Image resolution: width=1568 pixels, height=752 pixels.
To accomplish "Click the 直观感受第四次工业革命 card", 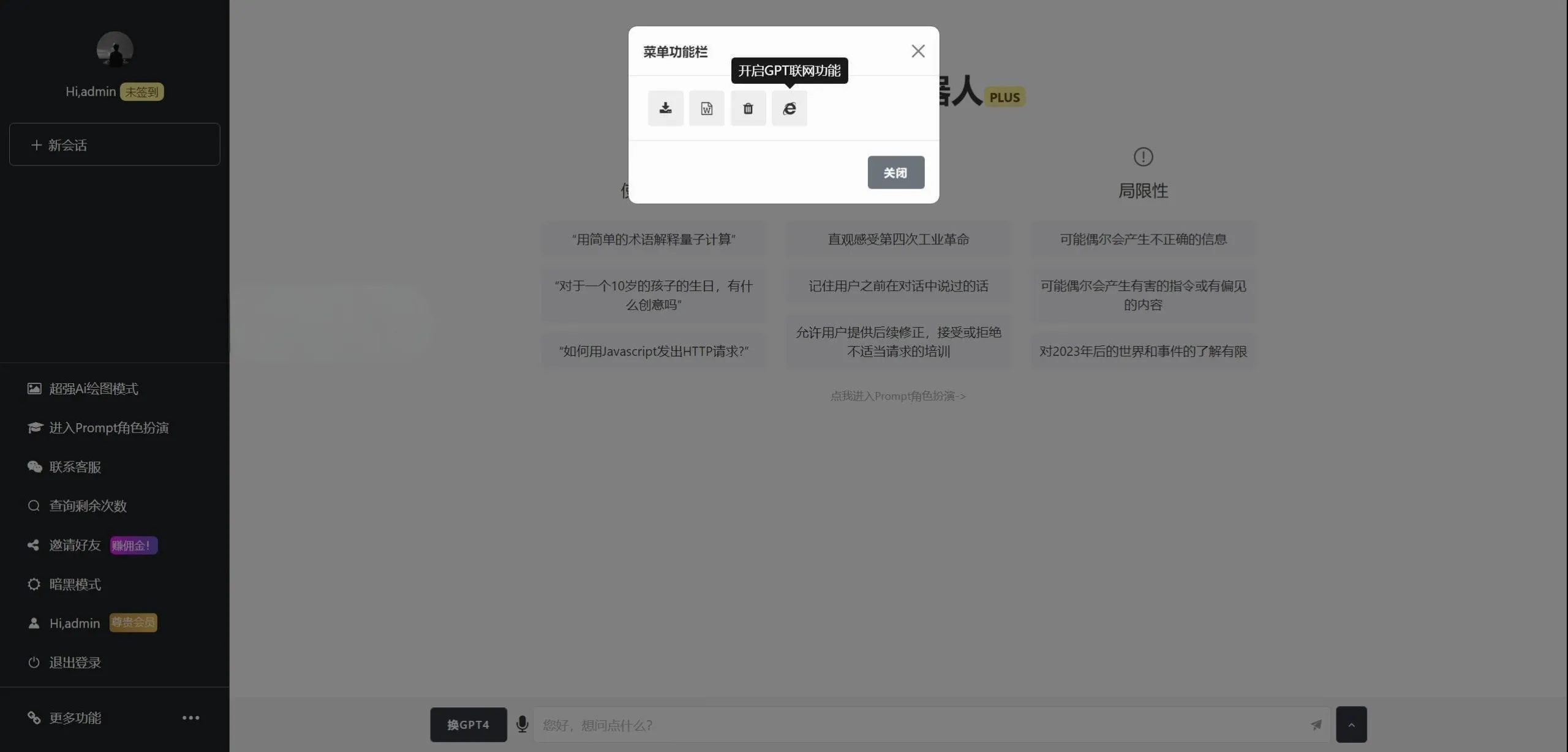I will pyautogui.click(x=899, y=239).
